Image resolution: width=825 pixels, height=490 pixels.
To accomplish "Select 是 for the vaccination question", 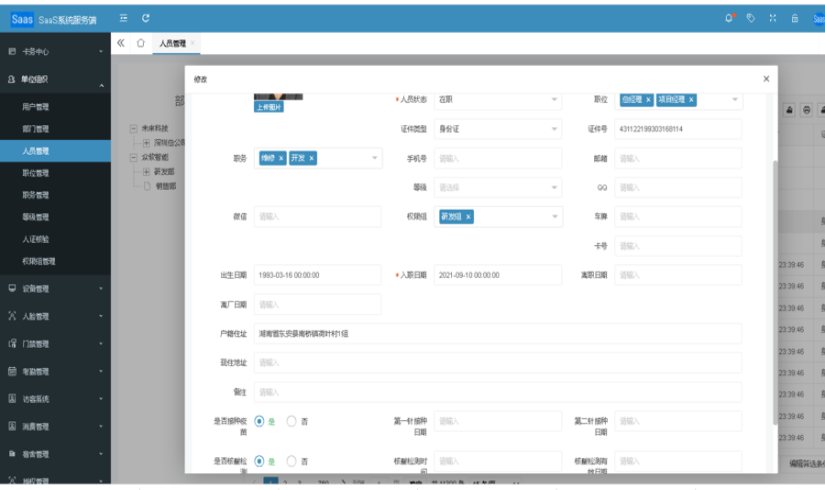I will (x=260, y=421).
